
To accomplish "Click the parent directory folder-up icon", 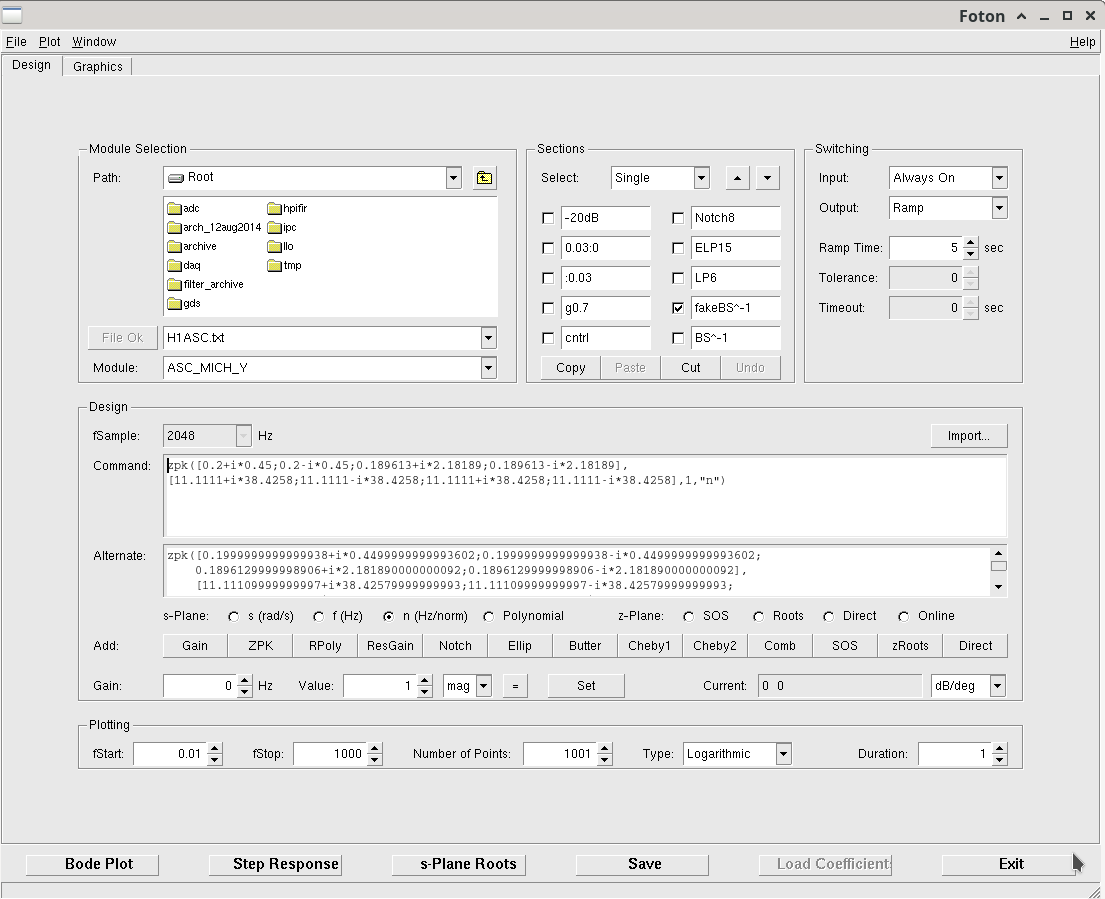I will pos(484,178).
